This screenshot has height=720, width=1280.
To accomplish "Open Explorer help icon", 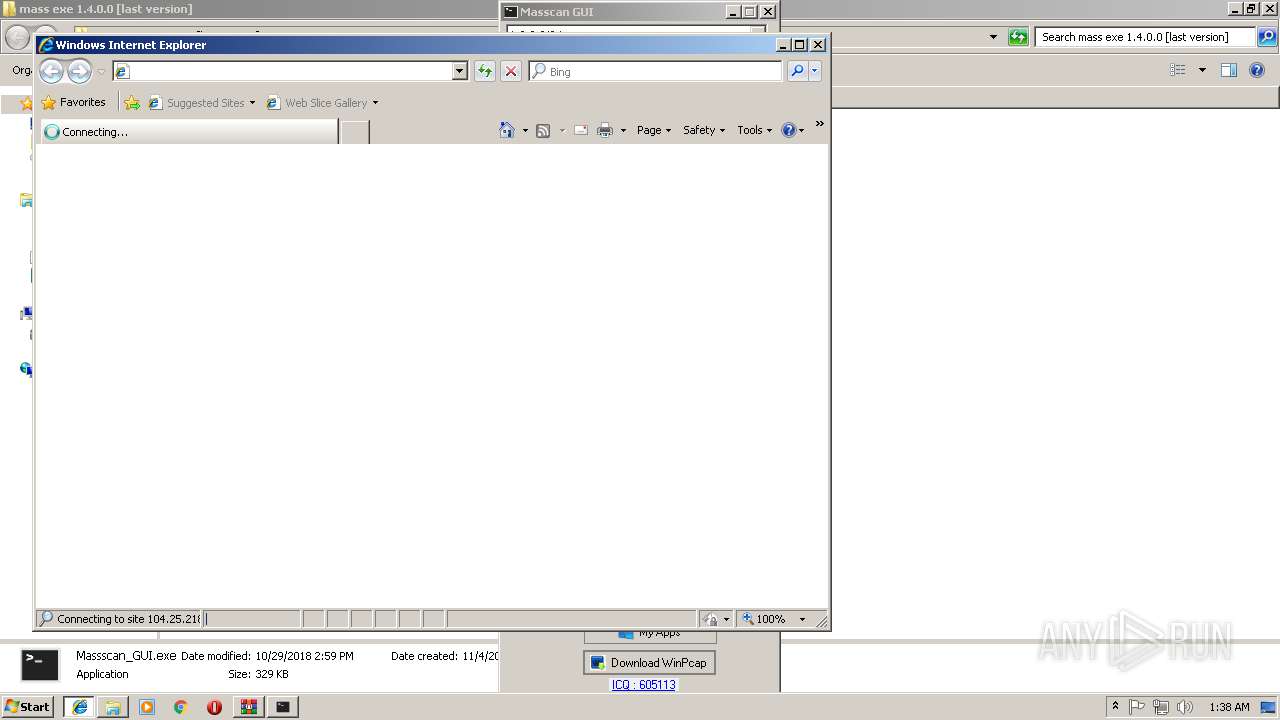I will 1258,70.
